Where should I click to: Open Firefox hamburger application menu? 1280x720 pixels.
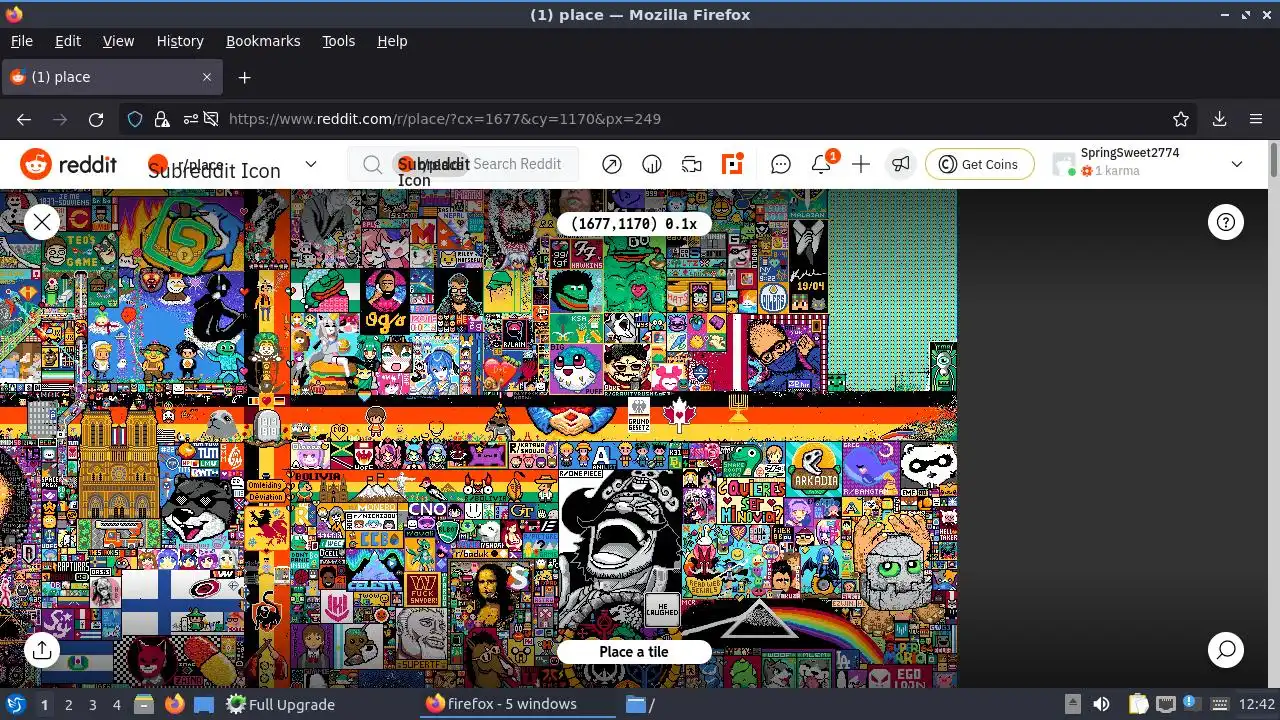(x=1256, y=119)
